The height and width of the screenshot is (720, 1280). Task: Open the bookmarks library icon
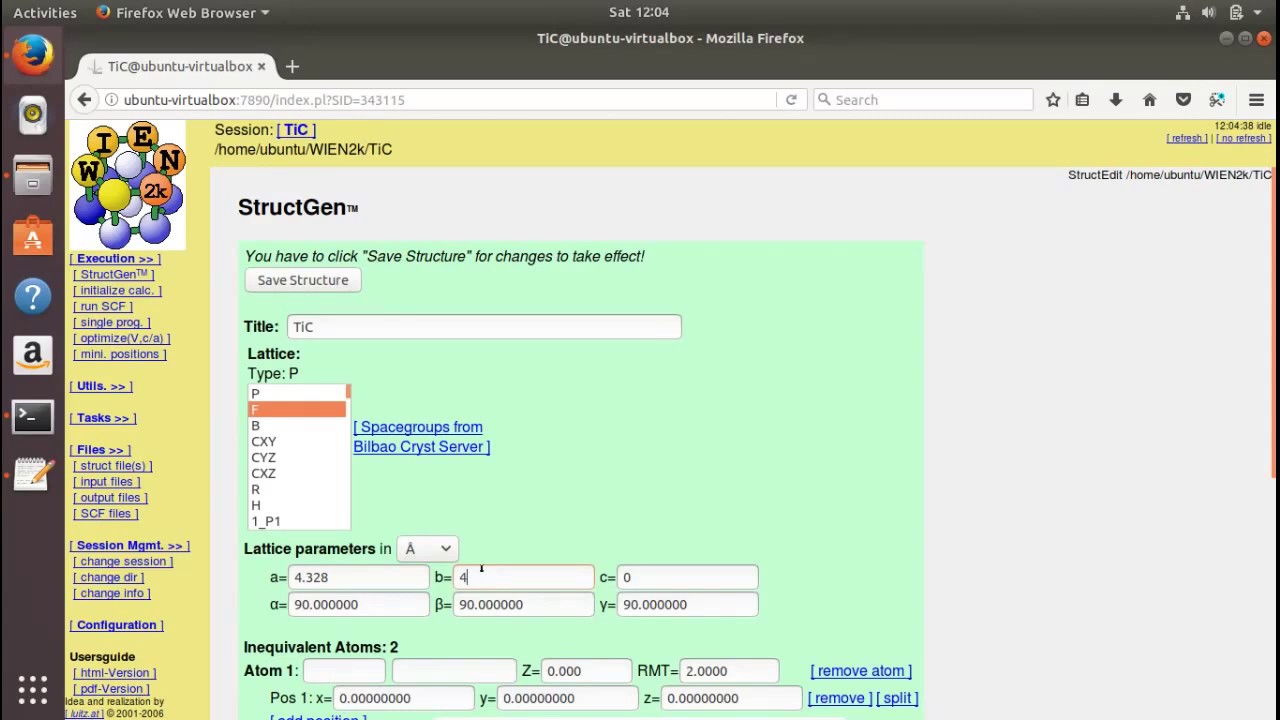1082,100
